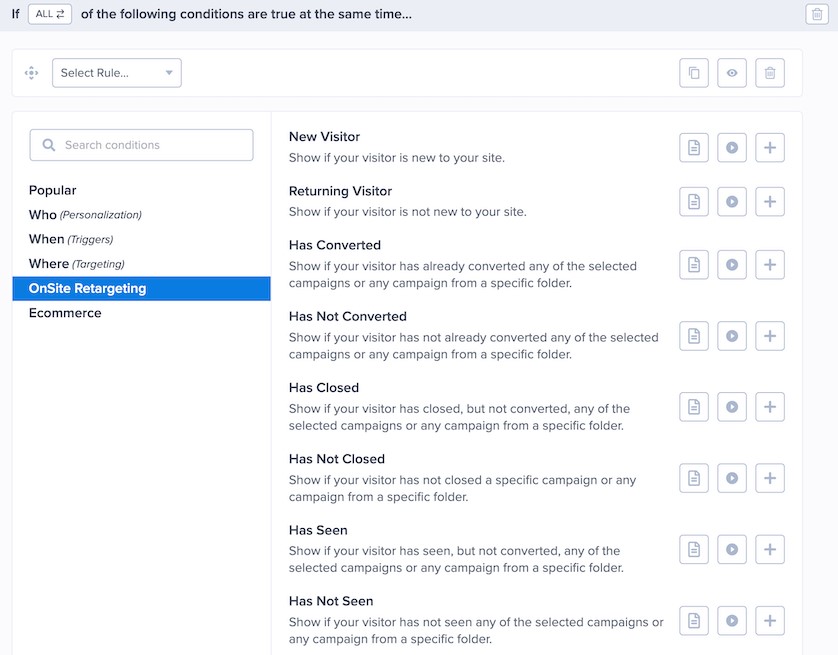
Task: Add the Has Seen condition
Action: [770, 549]
